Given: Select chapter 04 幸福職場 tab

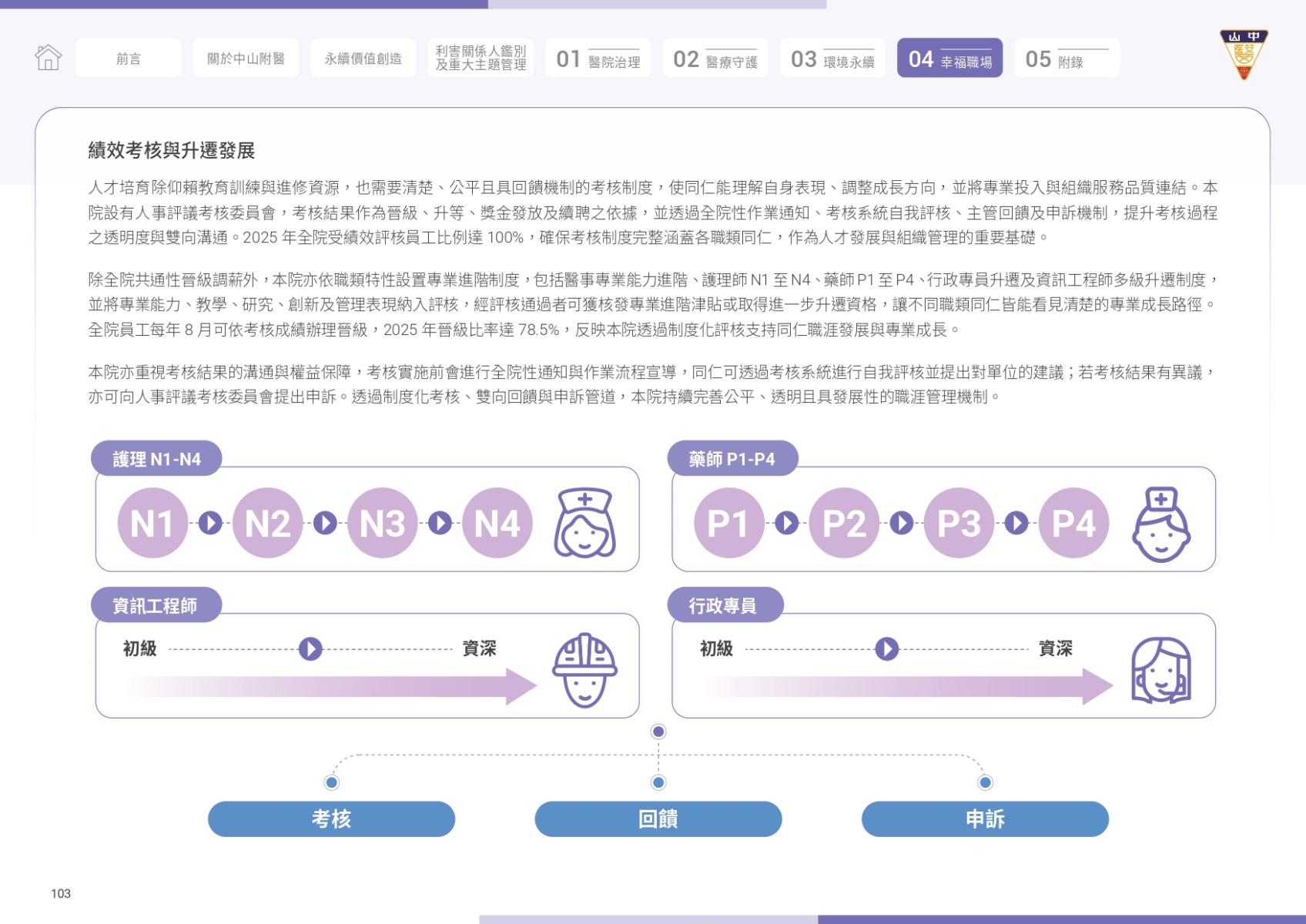Looking at the screenshot, I should 949,58.
